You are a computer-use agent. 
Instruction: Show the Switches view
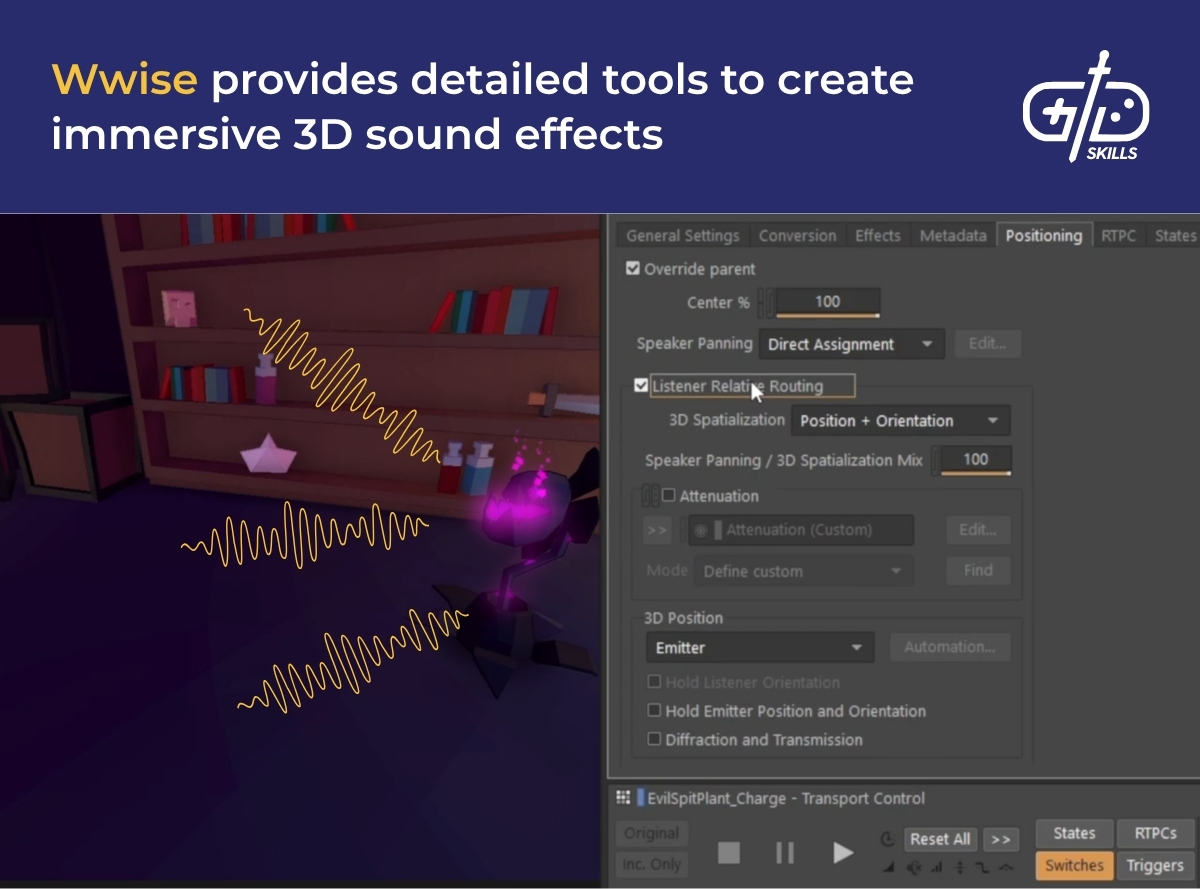pos(1073,866)
